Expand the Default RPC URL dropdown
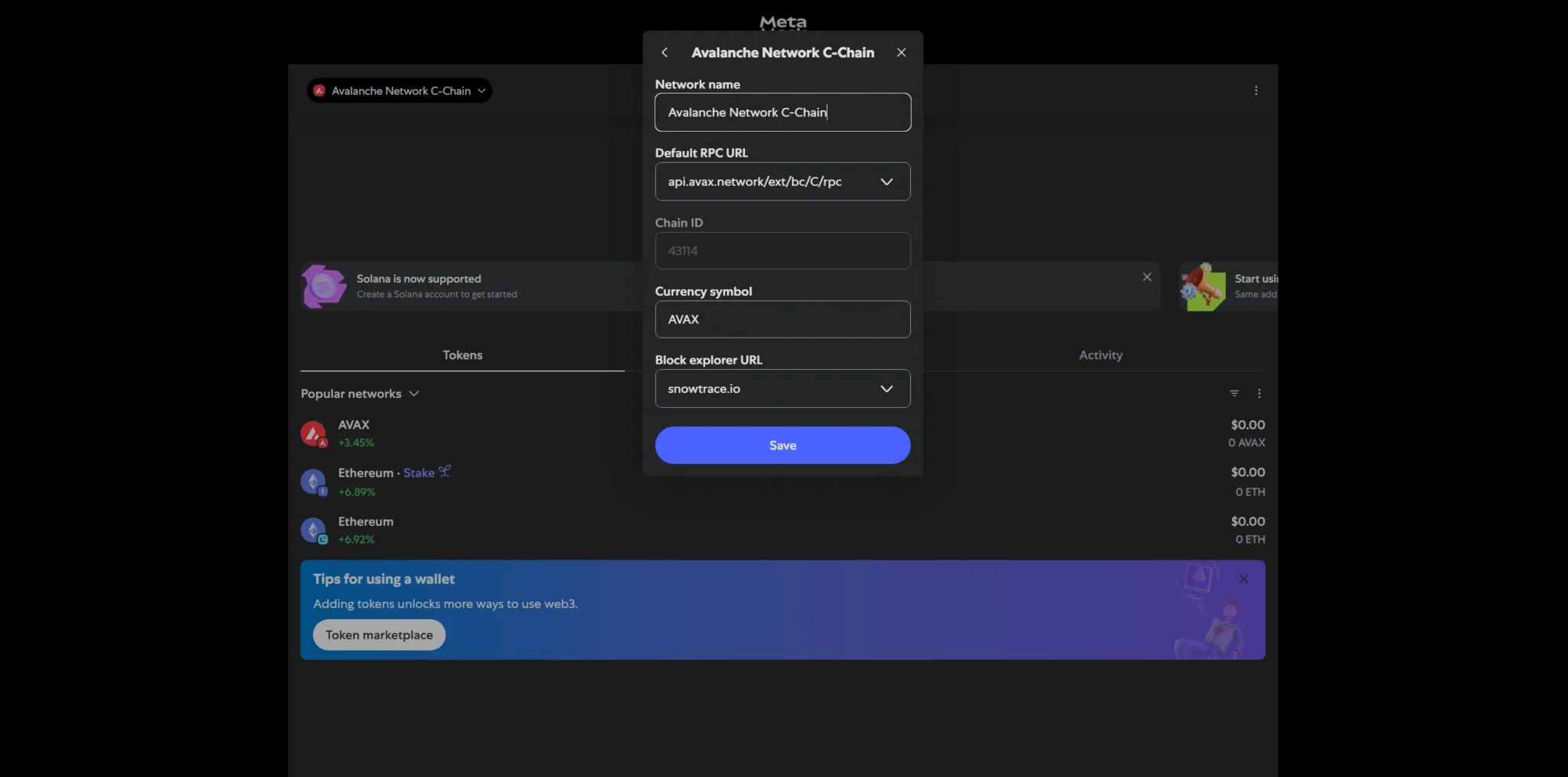This screenshot has height=777, width=1568. 886,182
